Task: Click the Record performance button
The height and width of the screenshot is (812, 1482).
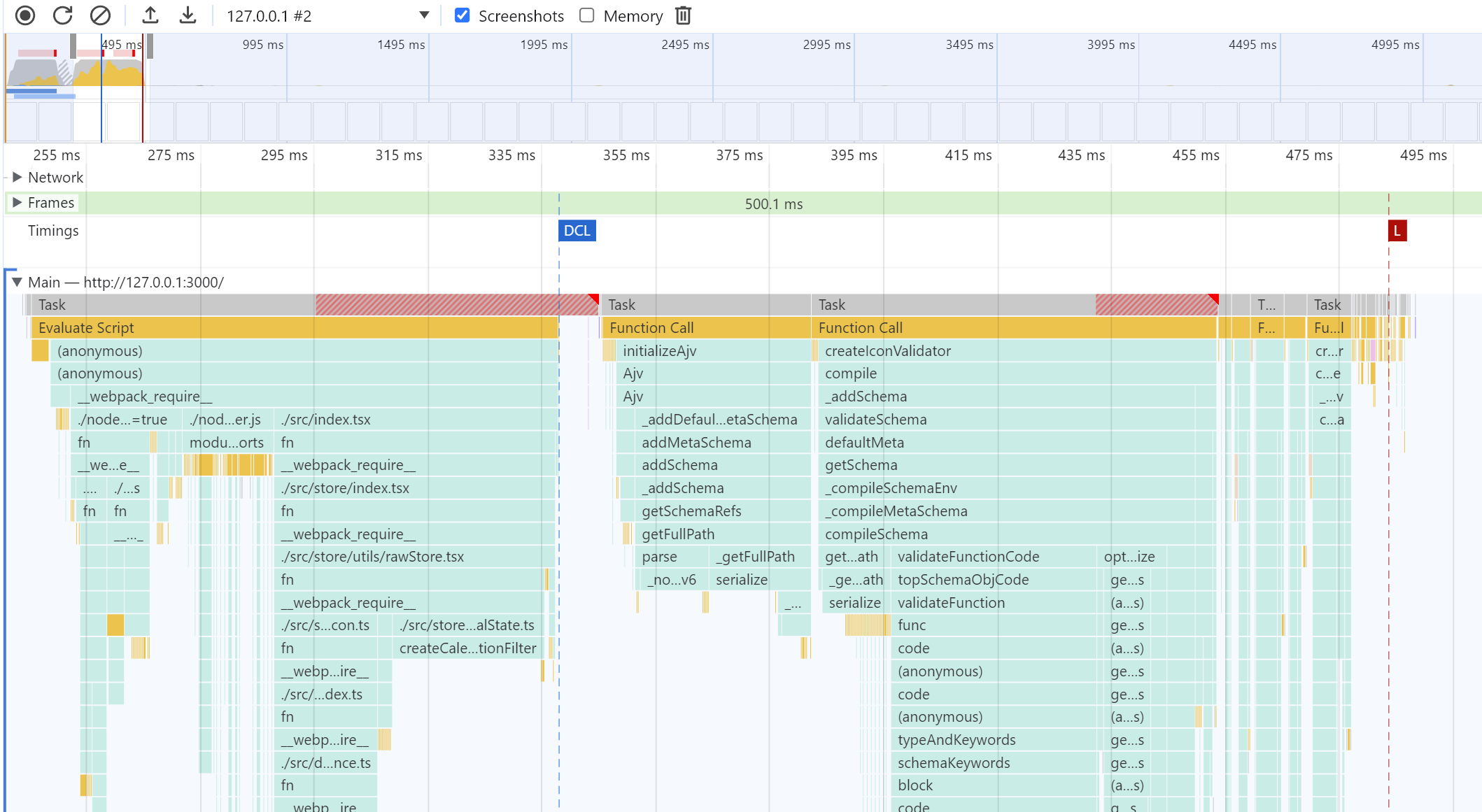Action: coord(25,15)
